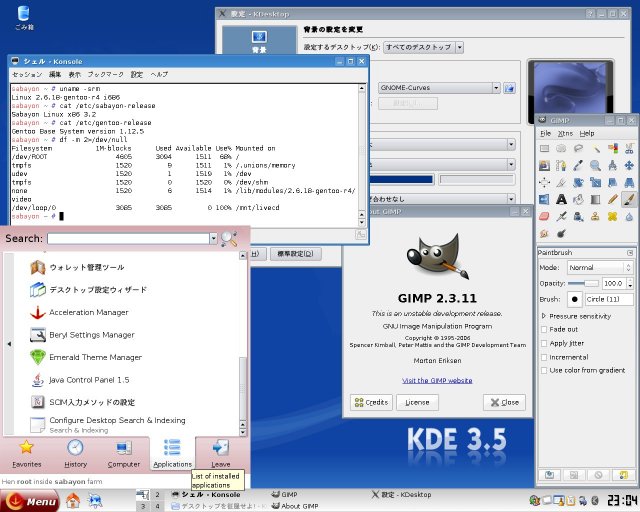This screenshot has width=640, height=512.
Task: Click the application menu Search input field
Action: click(x=129, y=238)
